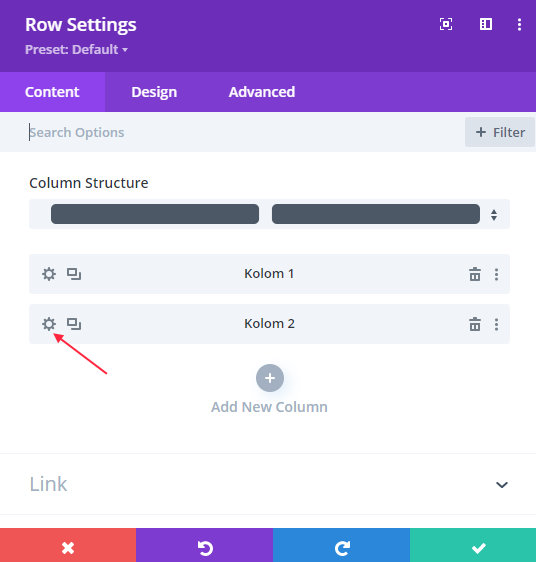Focus the Search Options field
The width and height of the screenshot is (536, 562).
tap(233, 132)
